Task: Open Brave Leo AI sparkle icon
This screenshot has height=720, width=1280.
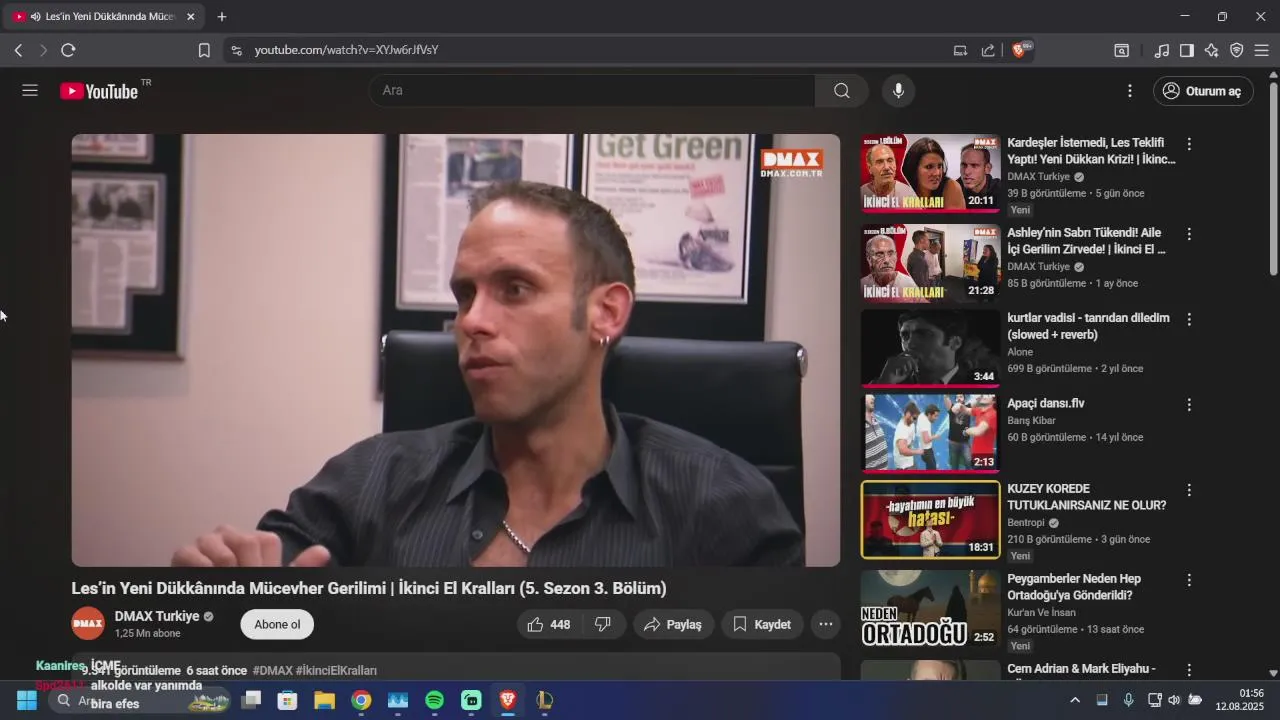Action: tap(1212, 50)
